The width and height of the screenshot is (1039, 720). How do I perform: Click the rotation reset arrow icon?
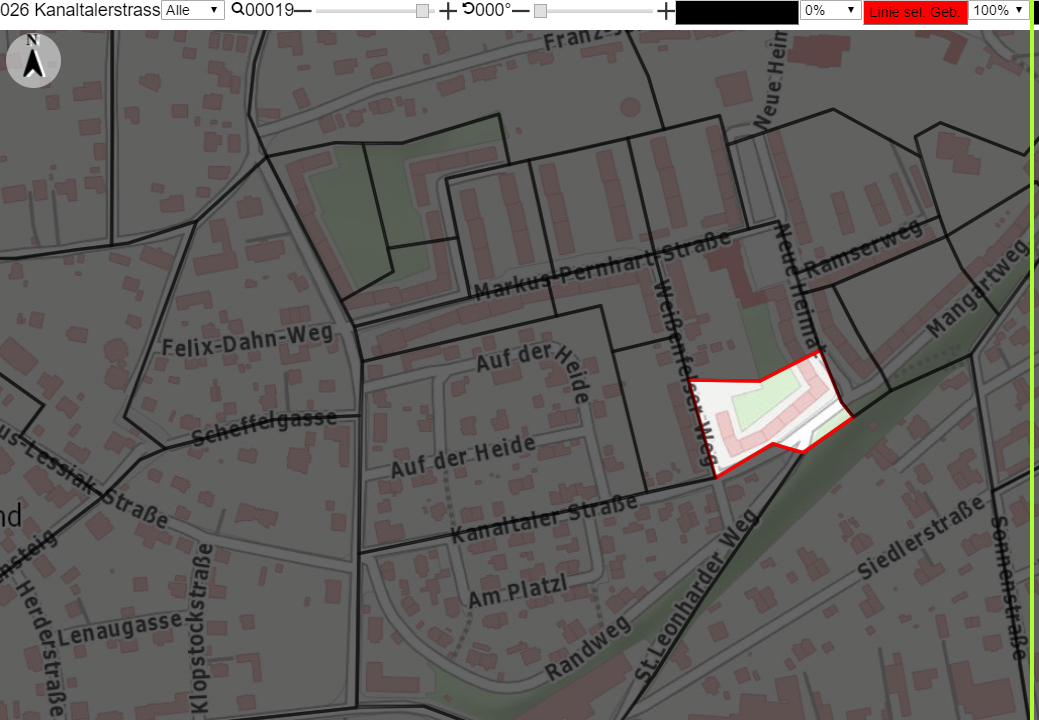pyautogui.click(x=468, y=9)
